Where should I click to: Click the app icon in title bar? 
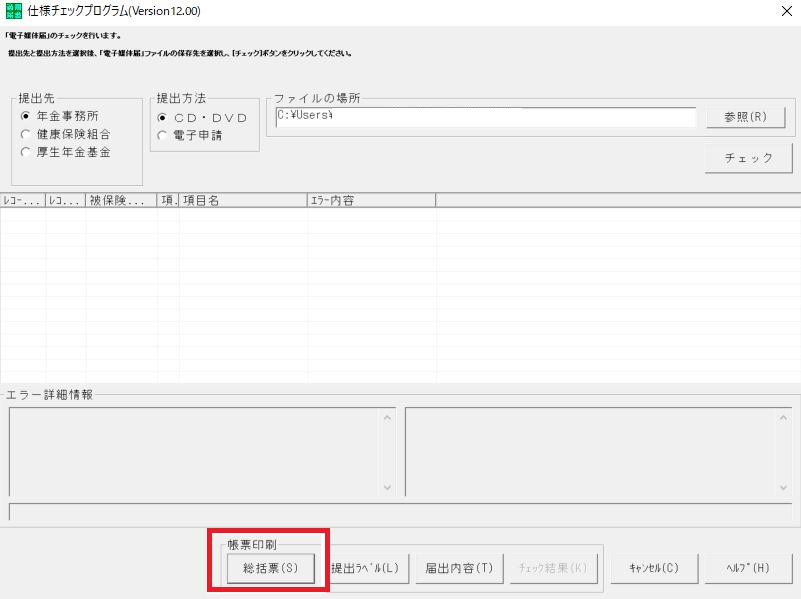13,11
